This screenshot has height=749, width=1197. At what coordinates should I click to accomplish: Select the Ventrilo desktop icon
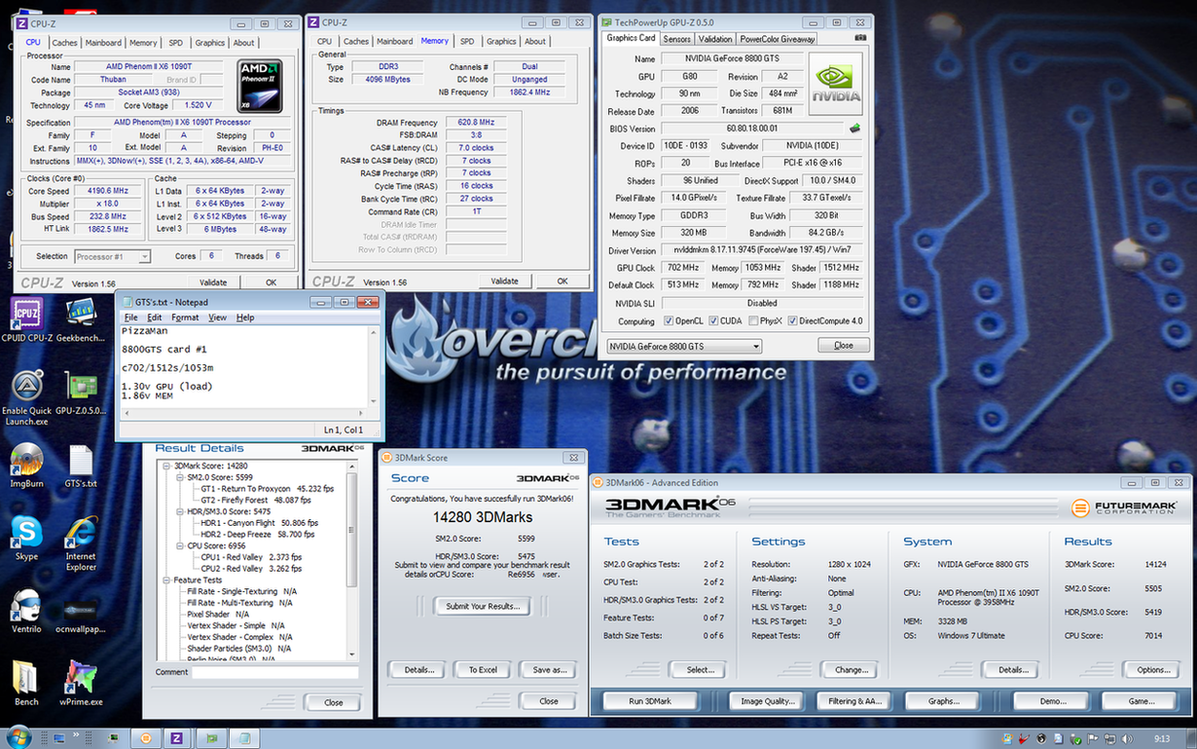27,611
